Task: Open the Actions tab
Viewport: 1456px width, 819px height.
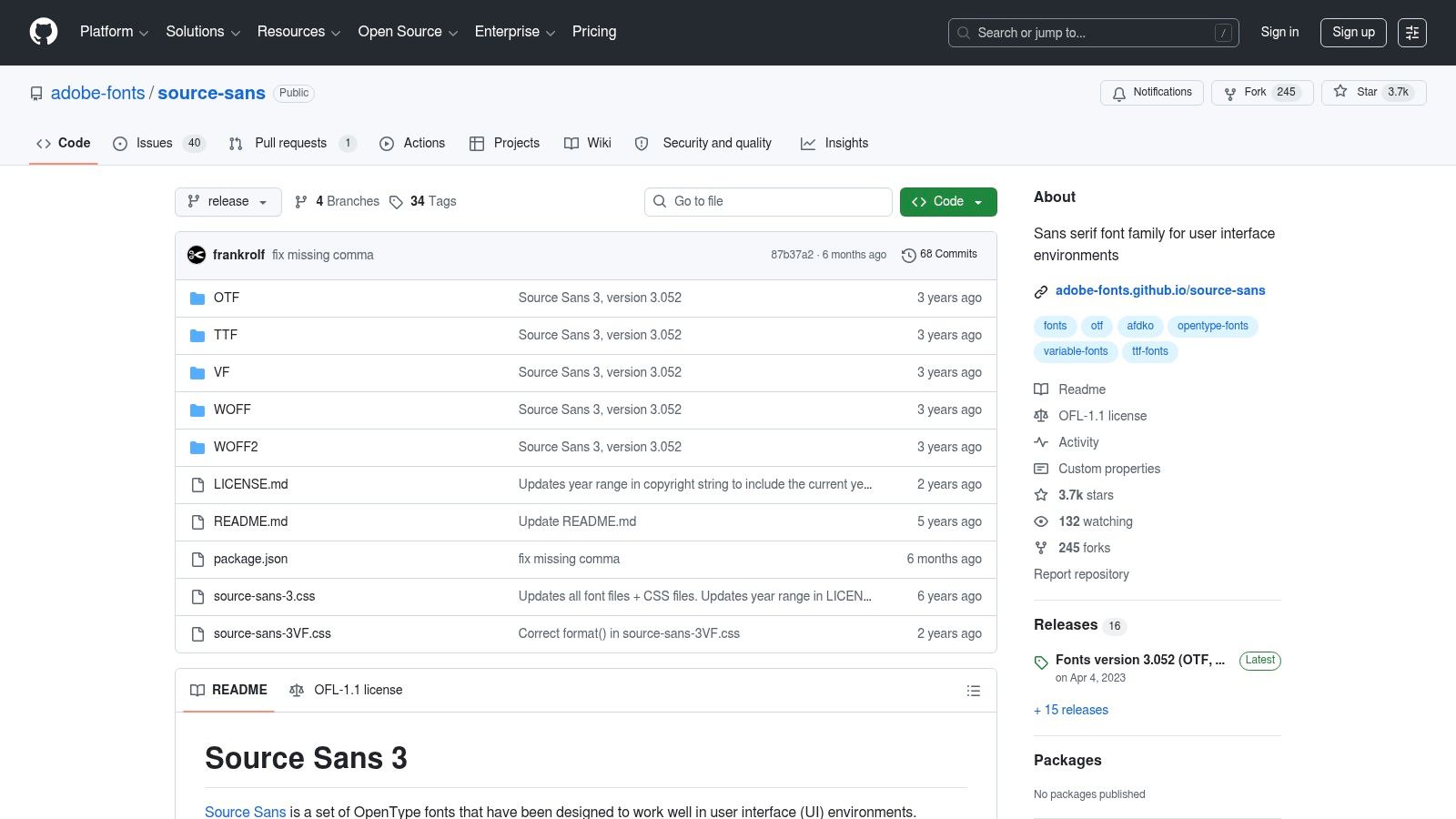Action: click(x=412, y=143)
